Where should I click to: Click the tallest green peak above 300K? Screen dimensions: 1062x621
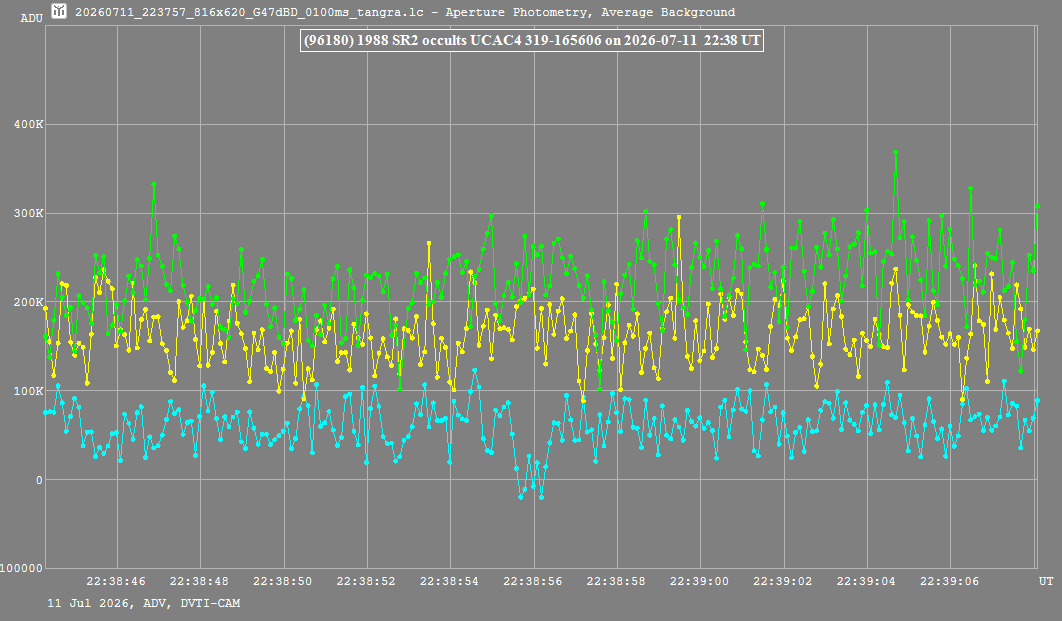tap(895, 152)
